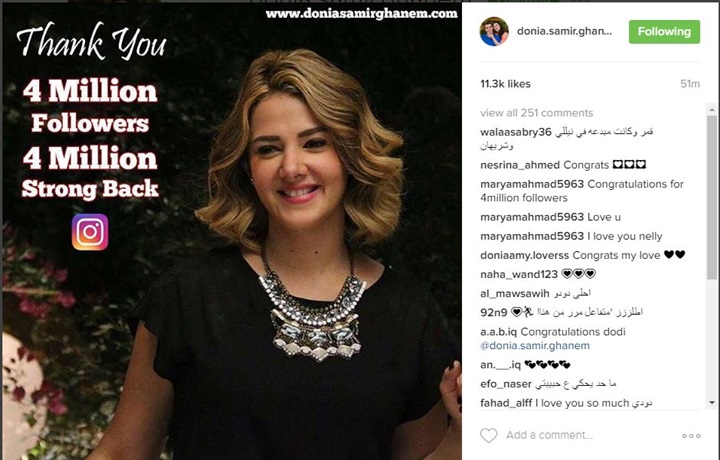Click the scrollbar down arrow in comments

[712, 403]
